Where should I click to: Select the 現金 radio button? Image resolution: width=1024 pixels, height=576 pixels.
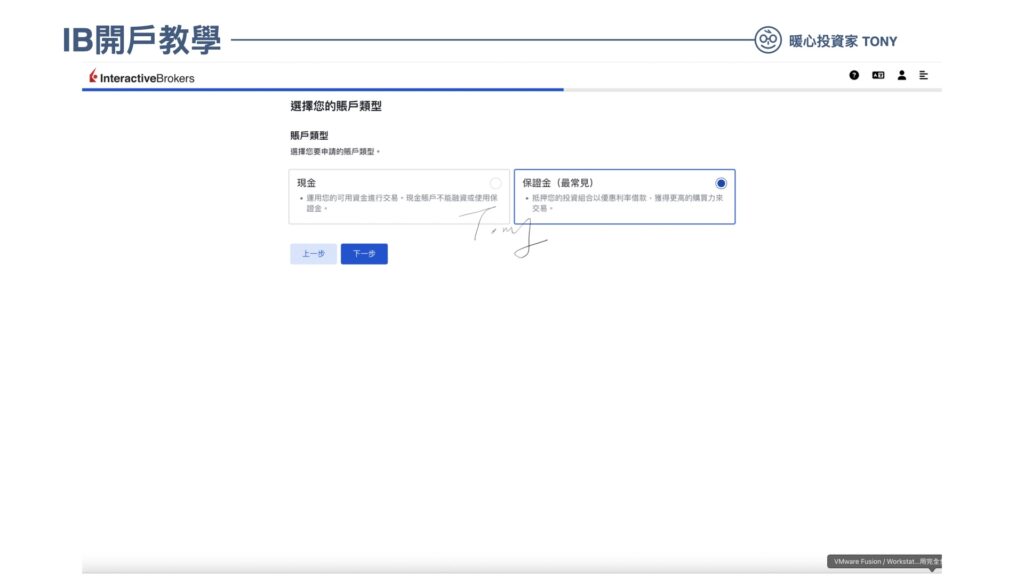(496, 183)
